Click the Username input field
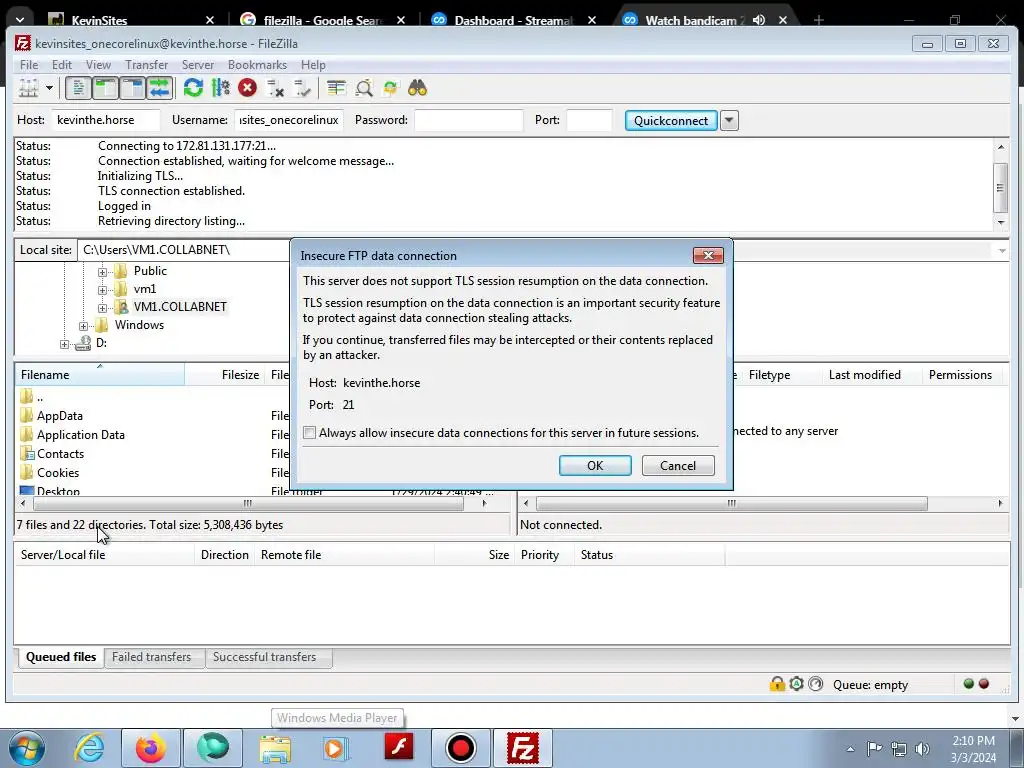 (x=289, y=120)
